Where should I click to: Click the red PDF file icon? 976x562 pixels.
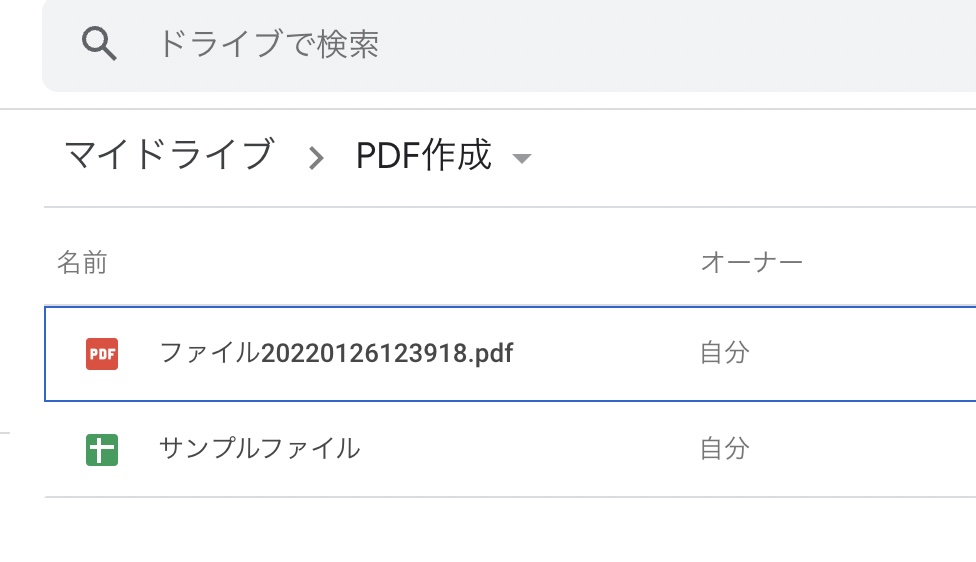coord(102,353)
